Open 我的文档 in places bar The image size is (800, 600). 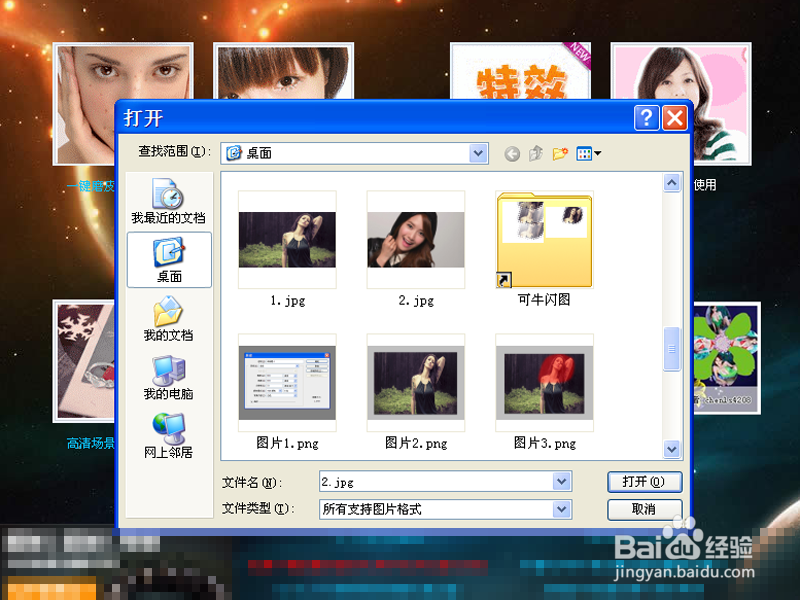(168, 318)
